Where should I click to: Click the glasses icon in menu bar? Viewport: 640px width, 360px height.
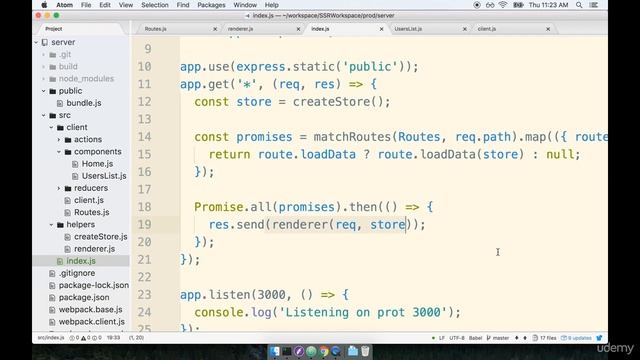coord(490,5)
